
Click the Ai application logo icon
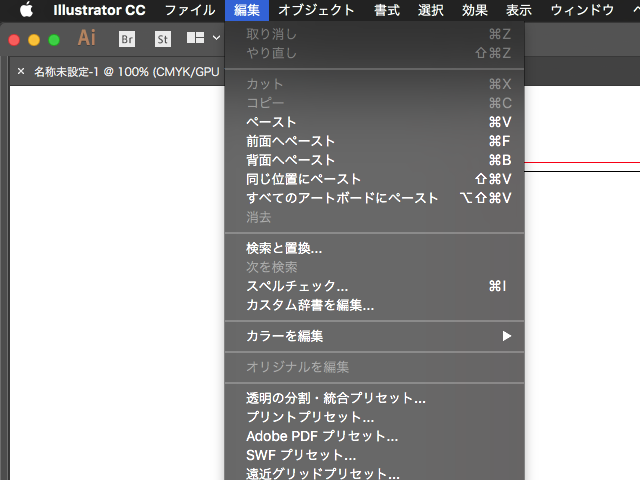click(x=87, y=38)
